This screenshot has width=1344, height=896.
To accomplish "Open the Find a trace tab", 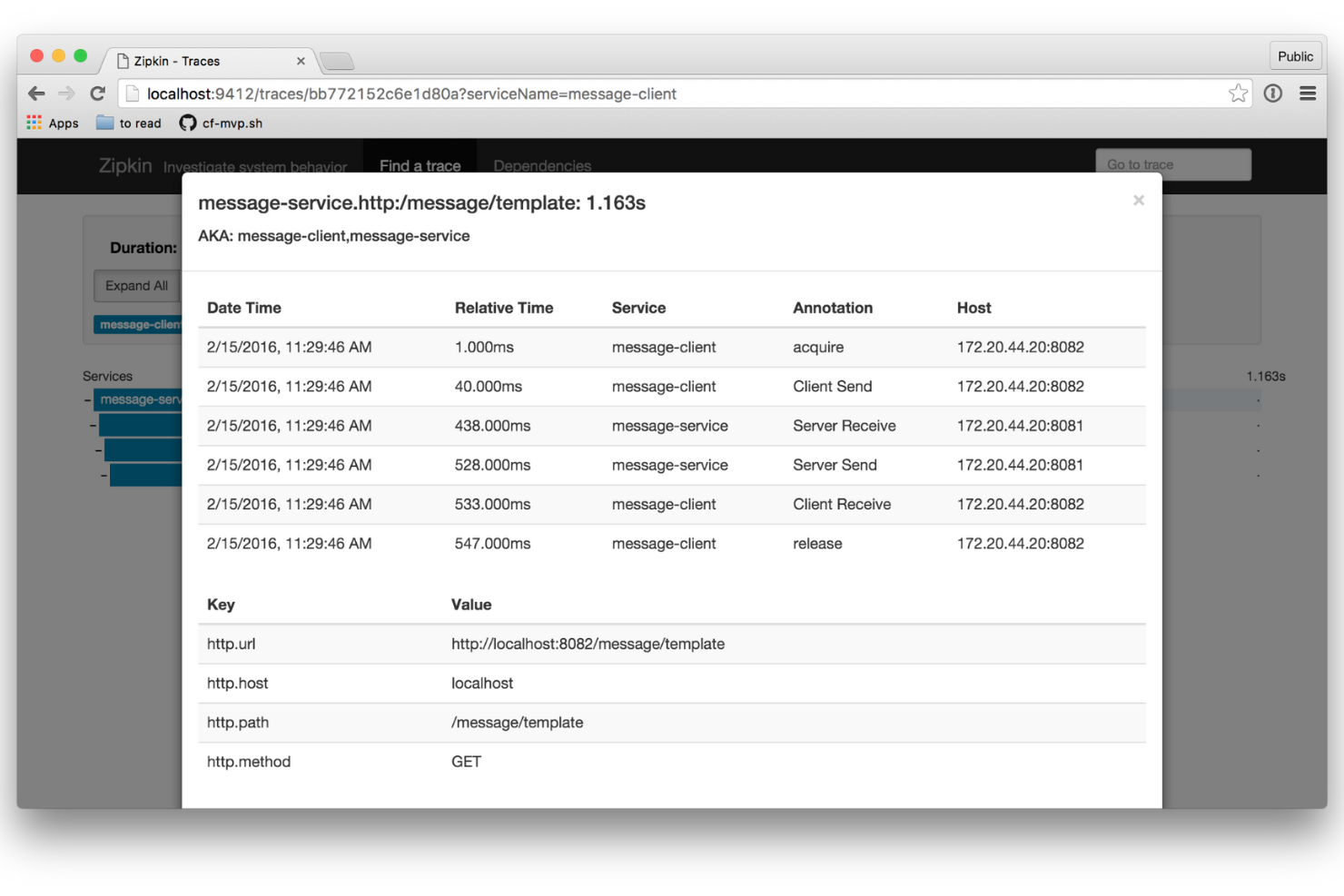I will click(420, 165).
